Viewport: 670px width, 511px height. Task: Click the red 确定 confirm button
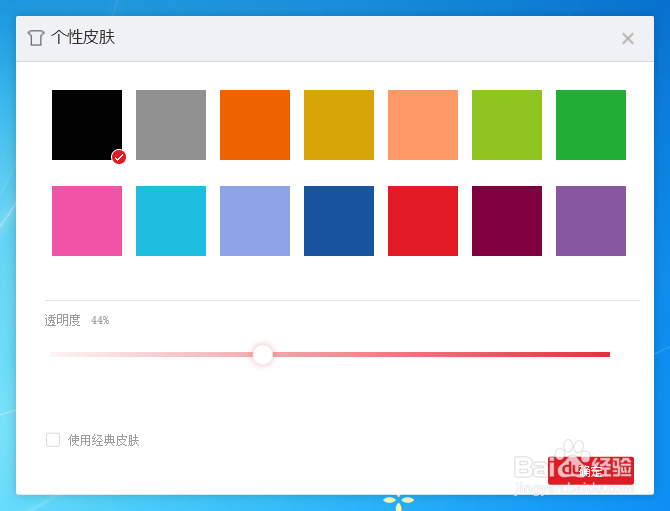point(591,471)
